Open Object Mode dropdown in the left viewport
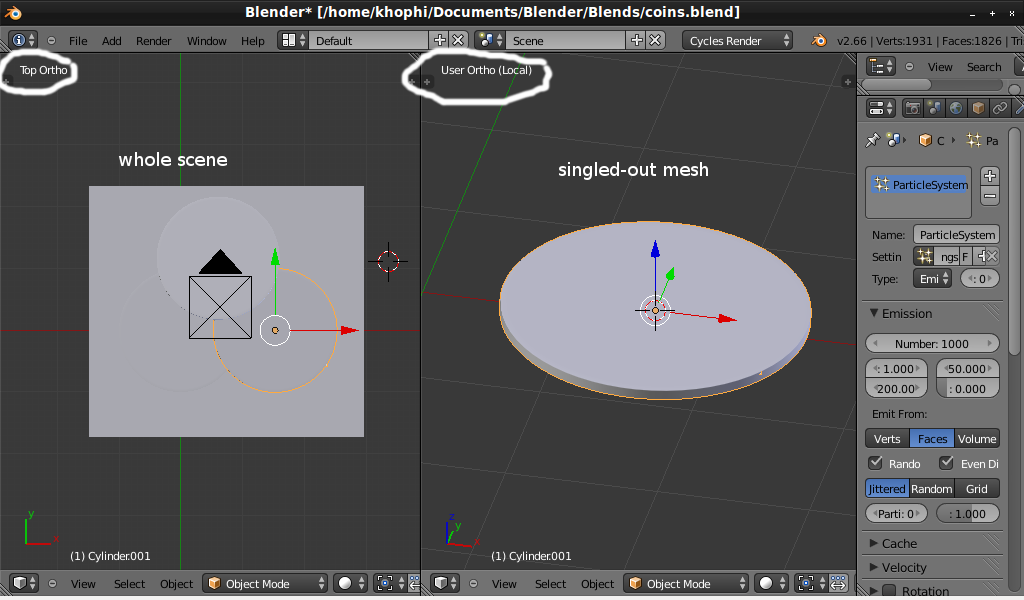The image size is (1024, 600). 265,584
